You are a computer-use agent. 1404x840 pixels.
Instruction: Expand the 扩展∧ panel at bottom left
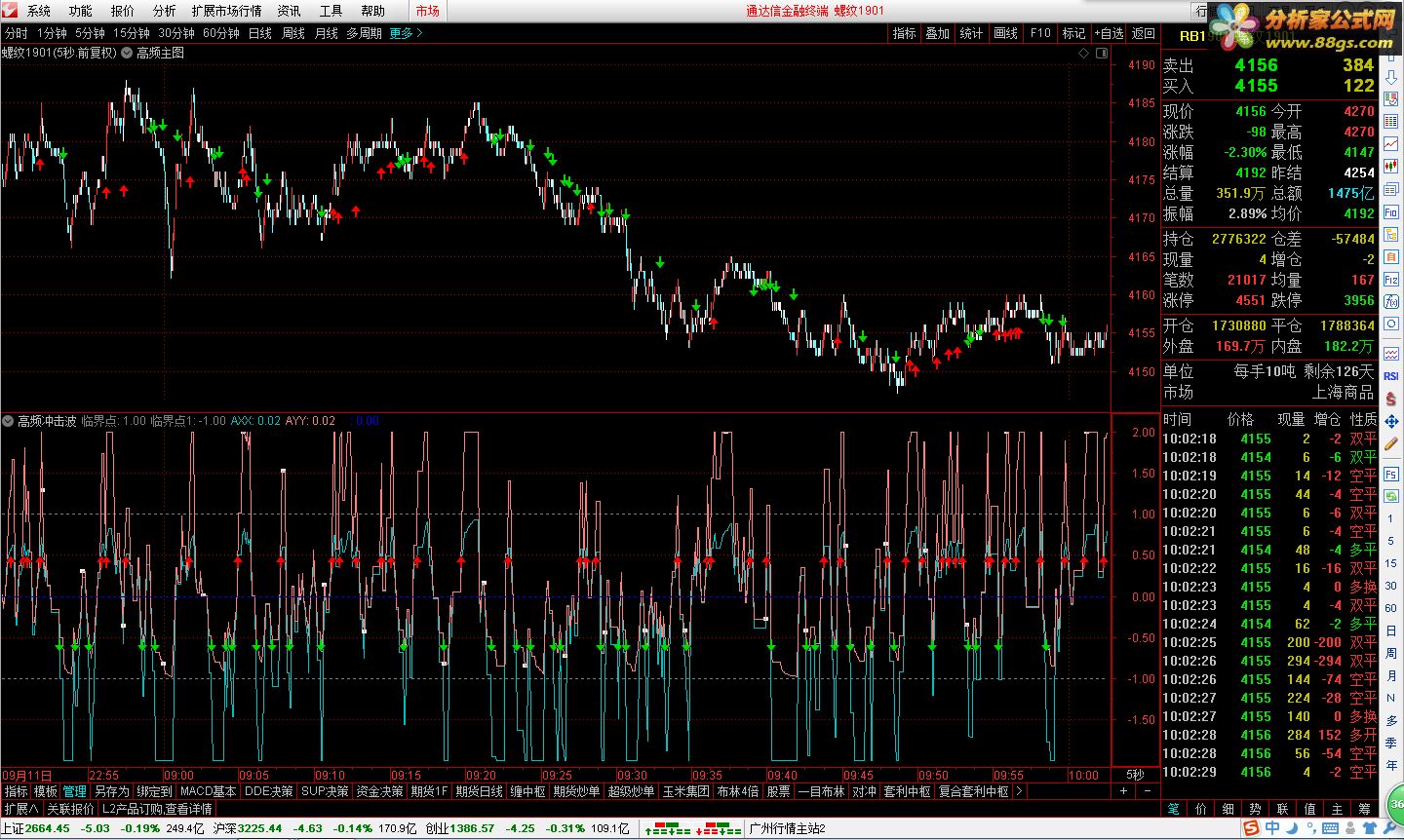click(x=21, y=809)
